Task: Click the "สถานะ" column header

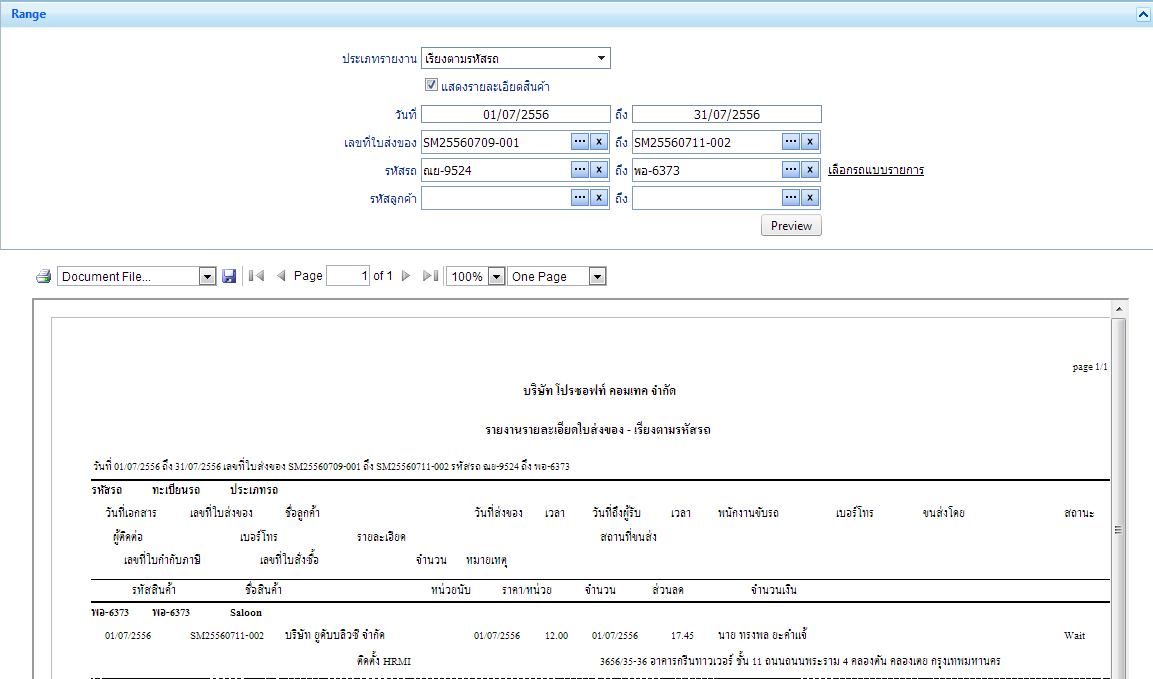Action: pos(1079,513)
